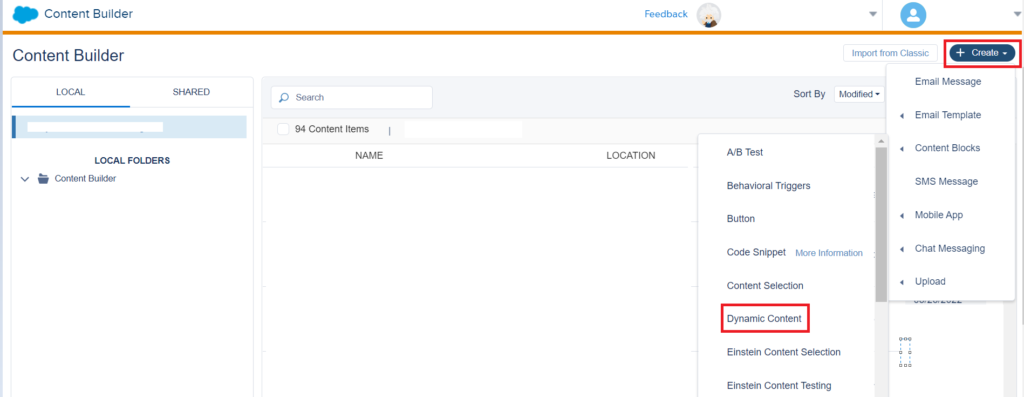Select Einstein Content Selection option
Image resolution: width=1024 pixels, height=397 pixels.
pyautogui.click(x=783, y=352)
